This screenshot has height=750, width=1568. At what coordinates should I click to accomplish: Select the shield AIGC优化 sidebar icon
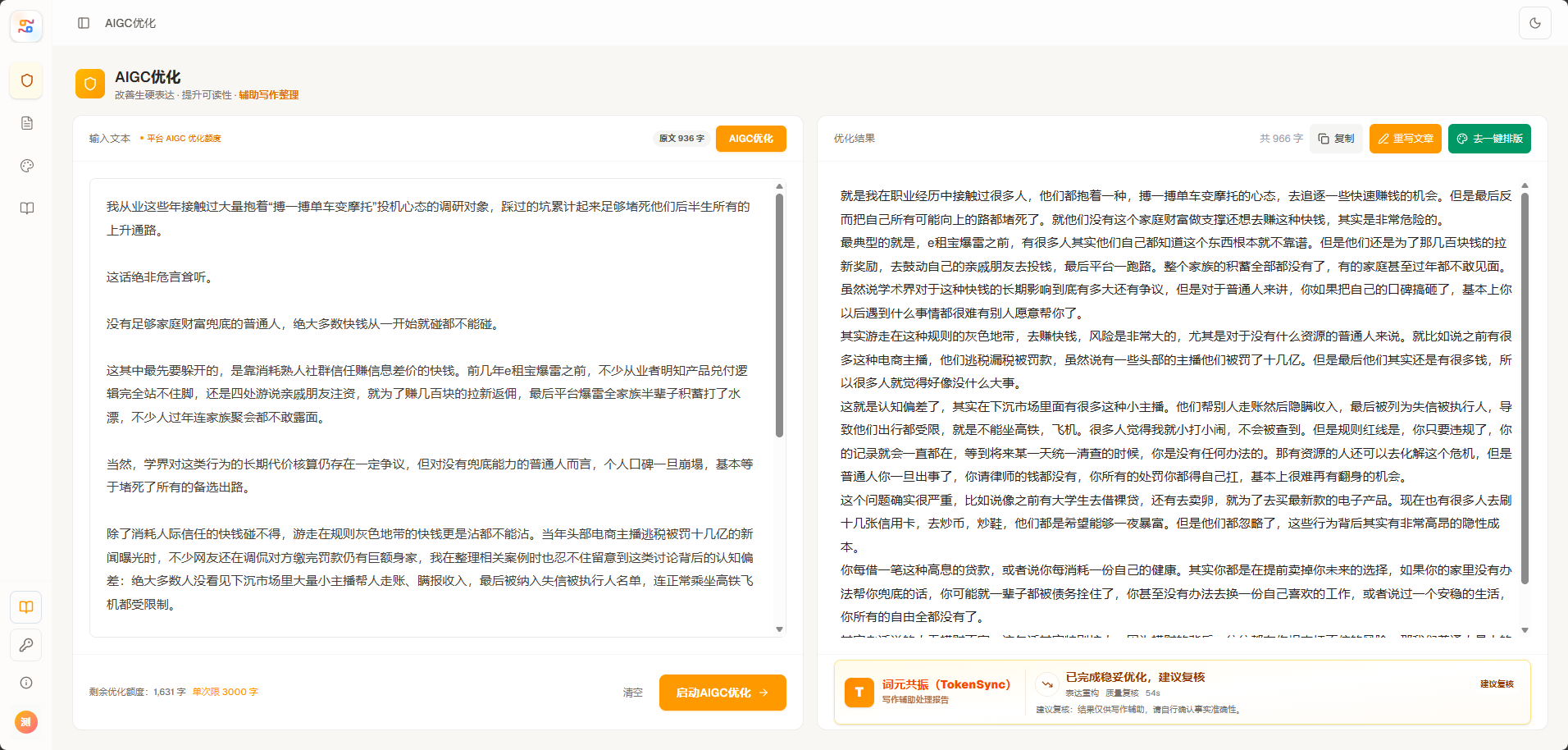26,80
